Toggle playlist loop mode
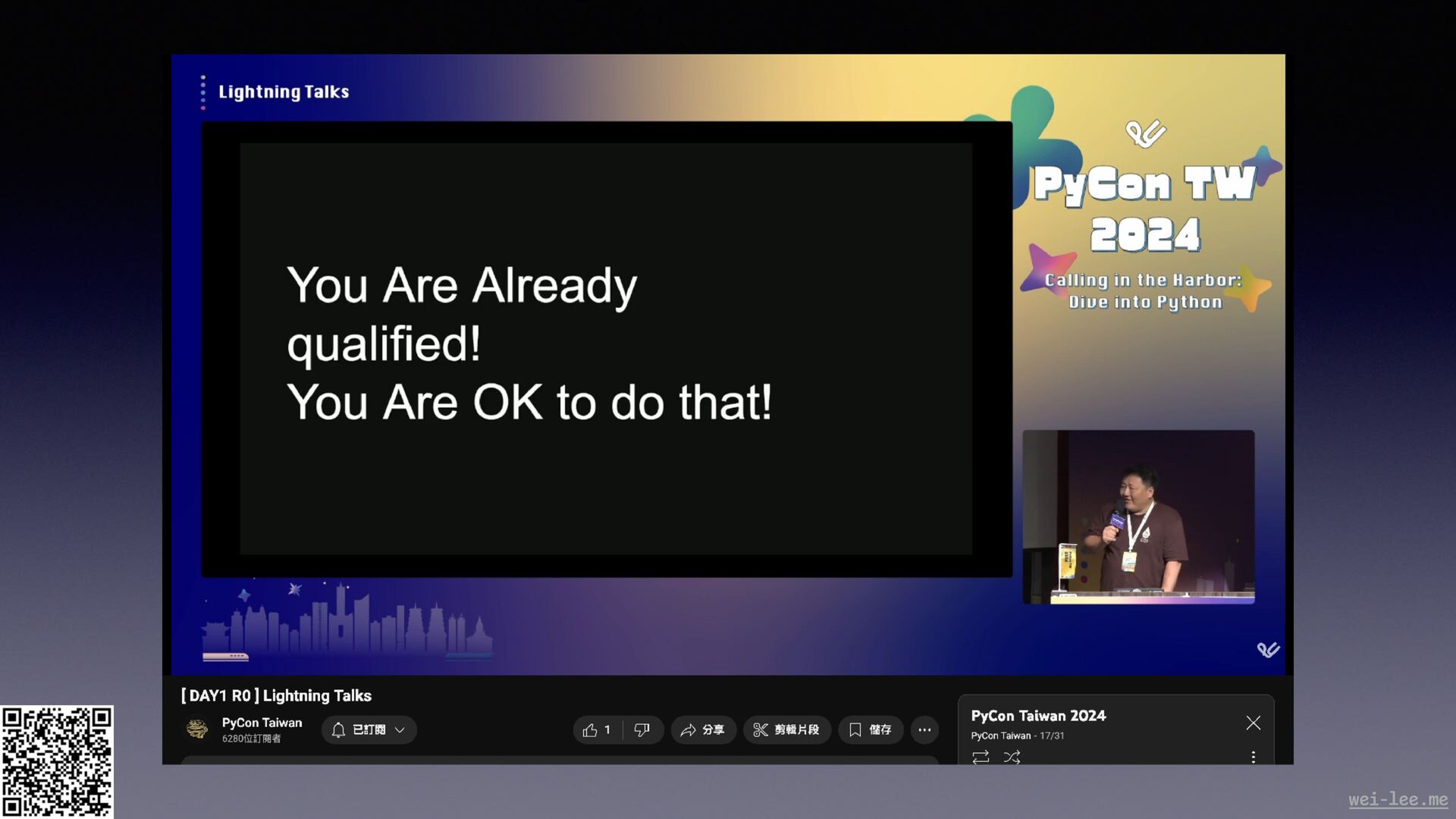This screenshot has height=819, width=1456. (981, 757)
